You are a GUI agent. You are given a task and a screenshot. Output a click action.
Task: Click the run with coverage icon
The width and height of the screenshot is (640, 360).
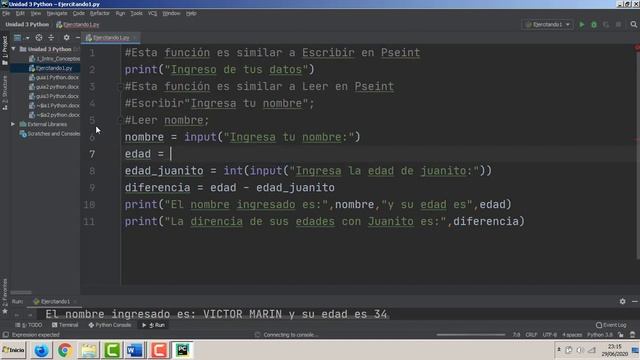pos(606,24)
